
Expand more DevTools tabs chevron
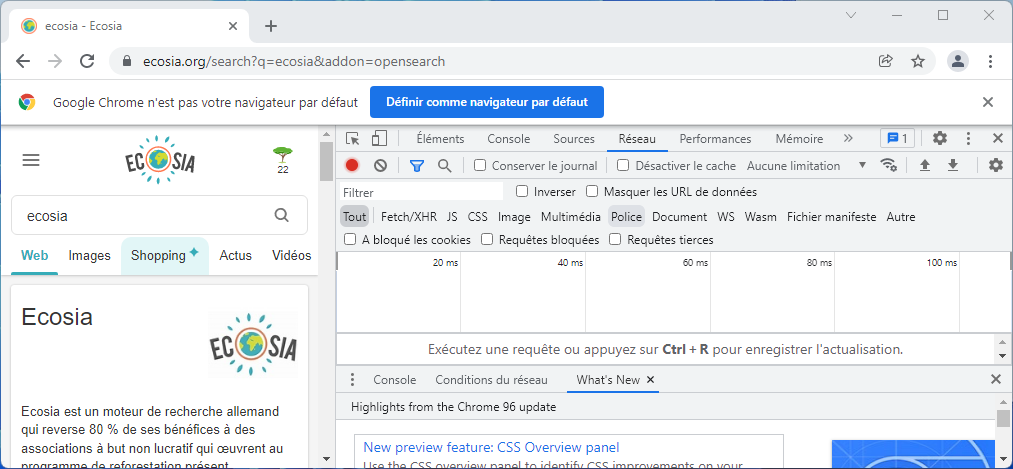(848, 138)
